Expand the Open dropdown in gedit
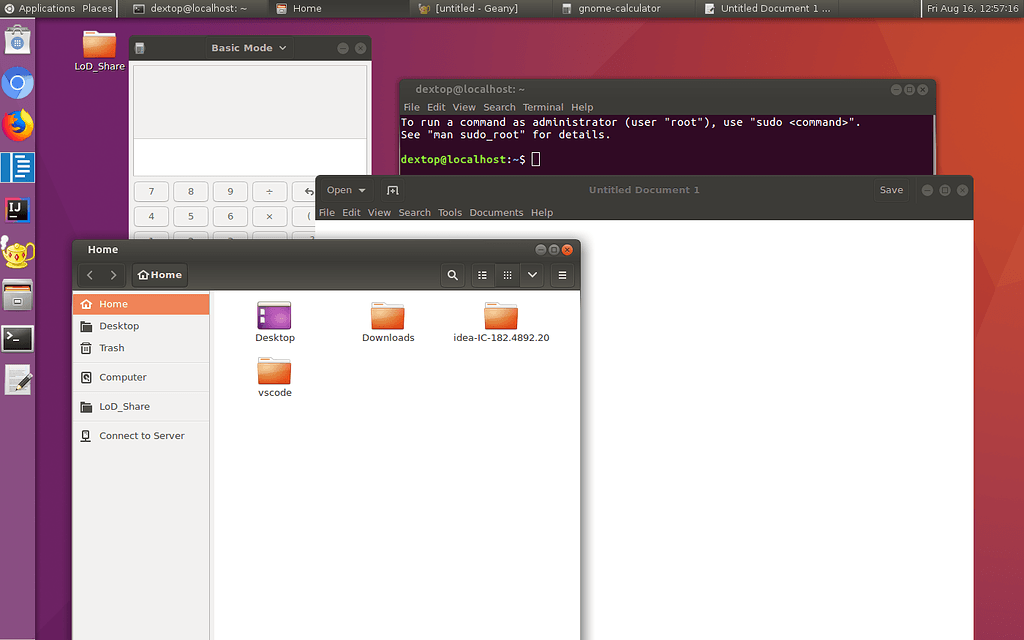Viewport: 1024px width, 640px height. coord(345,190)
